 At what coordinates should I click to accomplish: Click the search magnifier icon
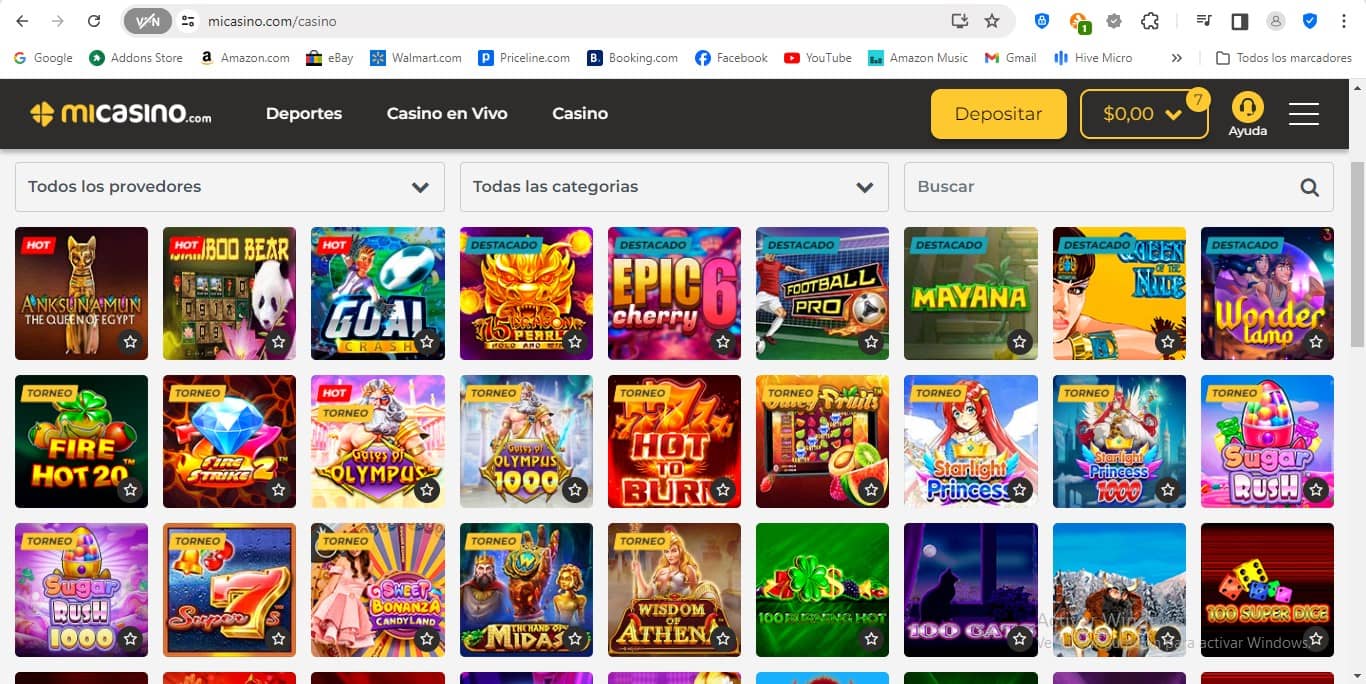point(1310,187)
